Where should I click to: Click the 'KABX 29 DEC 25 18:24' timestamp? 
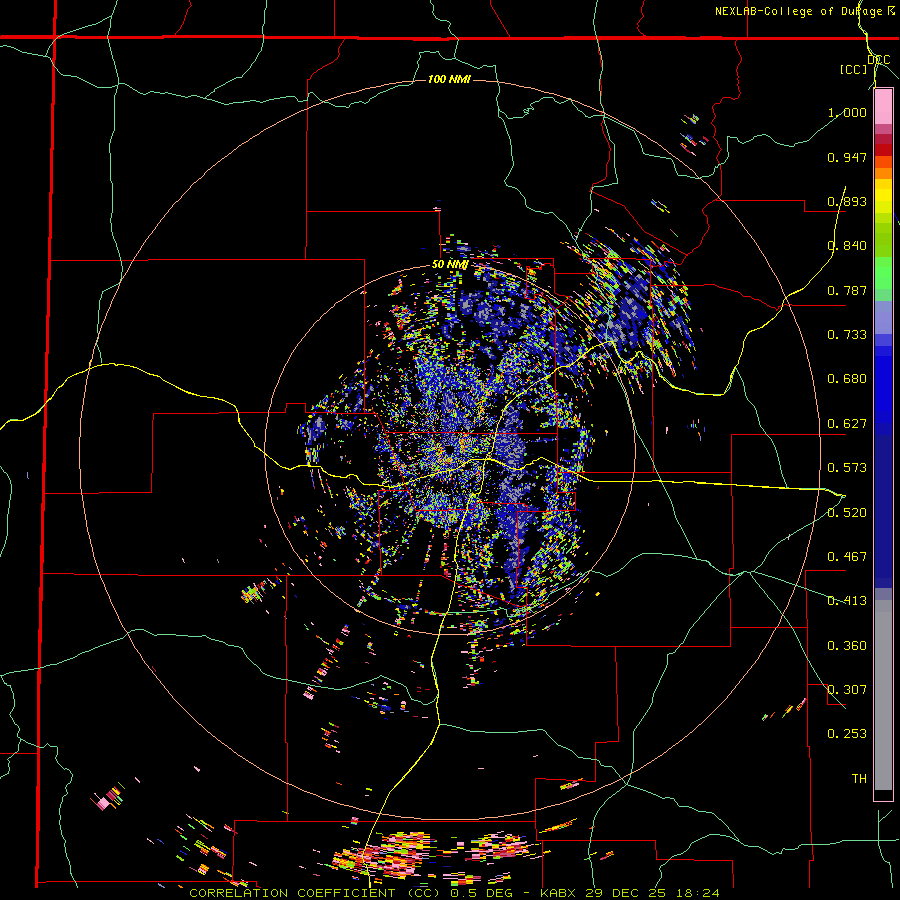(x=631, y=893)
